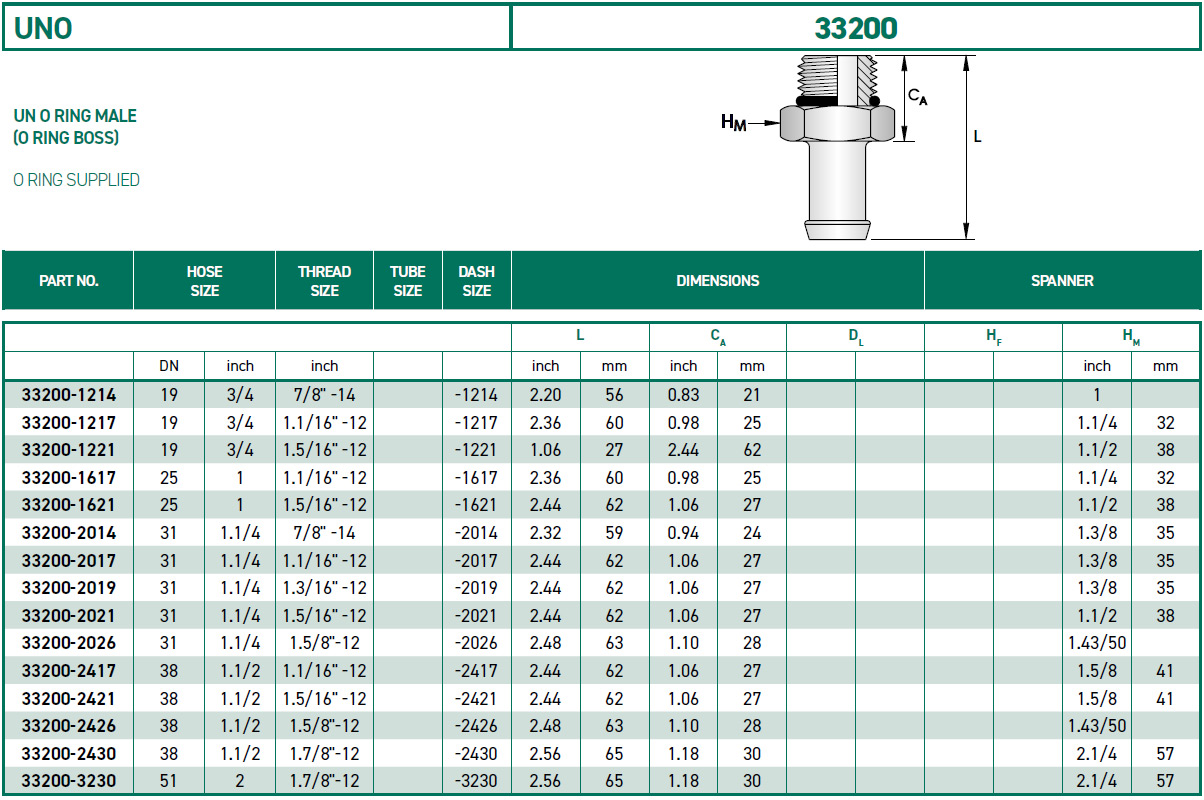Click the PART NO. column header

[69, 281]
